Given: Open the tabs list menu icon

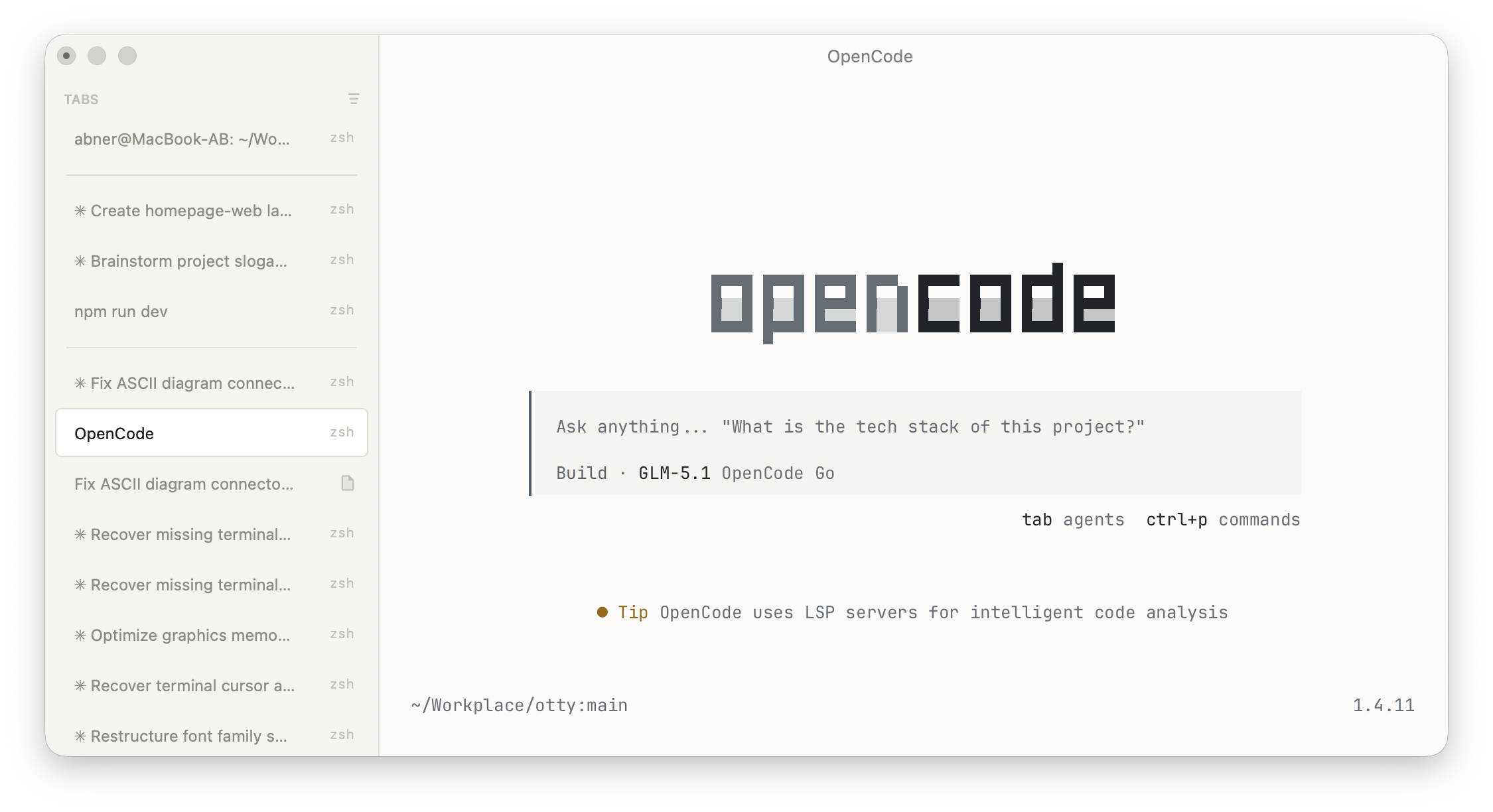Looking at the screenshot, I should [354, 99].
